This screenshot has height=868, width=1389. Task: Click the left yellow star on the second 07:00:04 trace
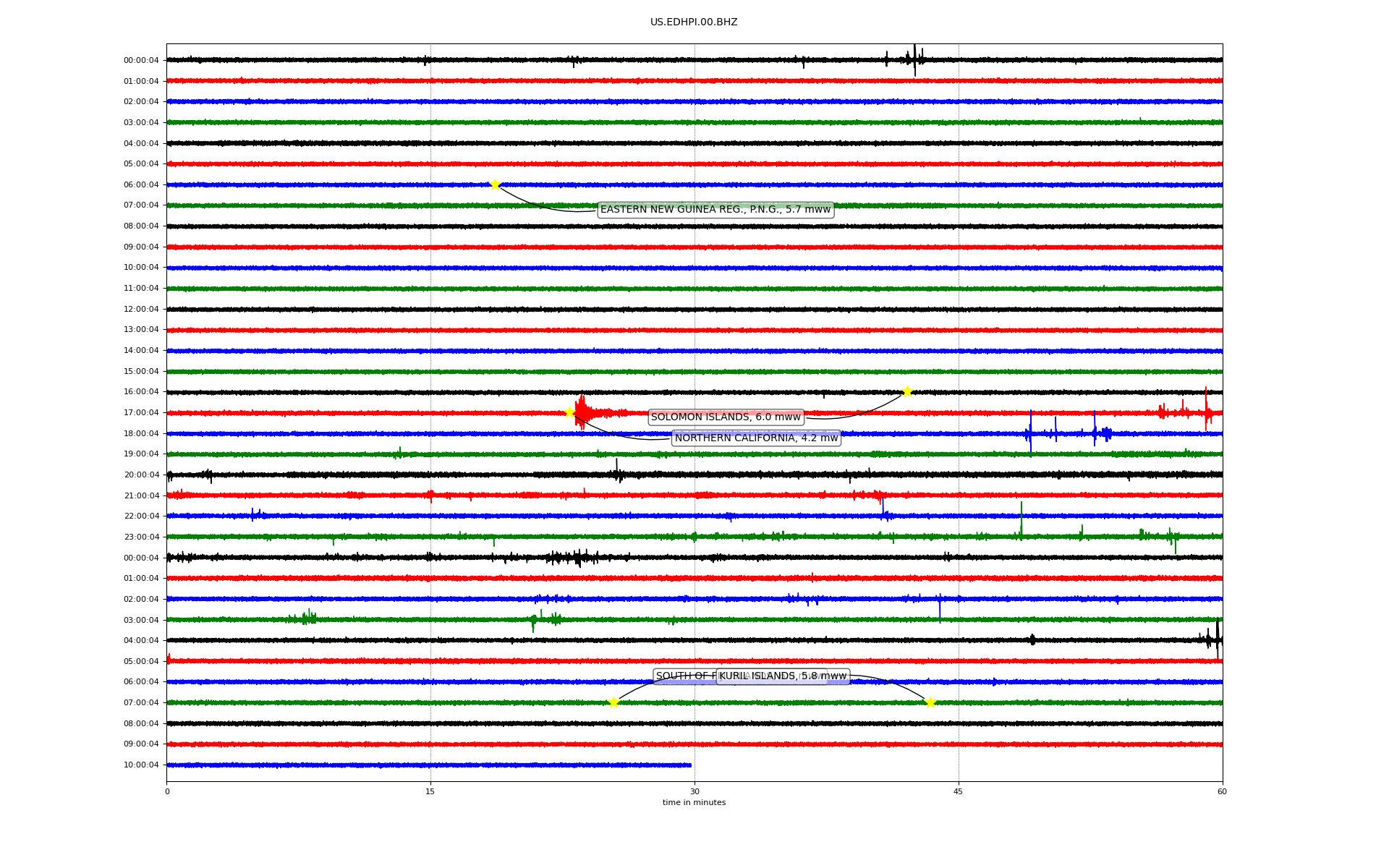point(613,702)
